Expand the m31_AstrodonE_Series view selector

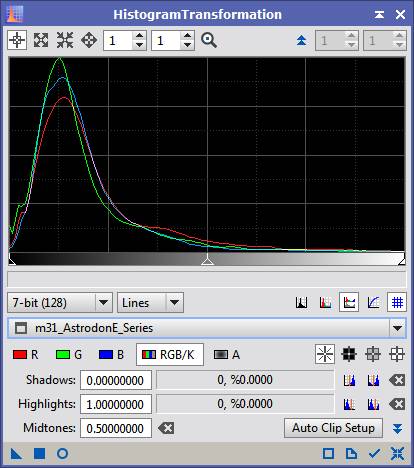tap(207, 328)
